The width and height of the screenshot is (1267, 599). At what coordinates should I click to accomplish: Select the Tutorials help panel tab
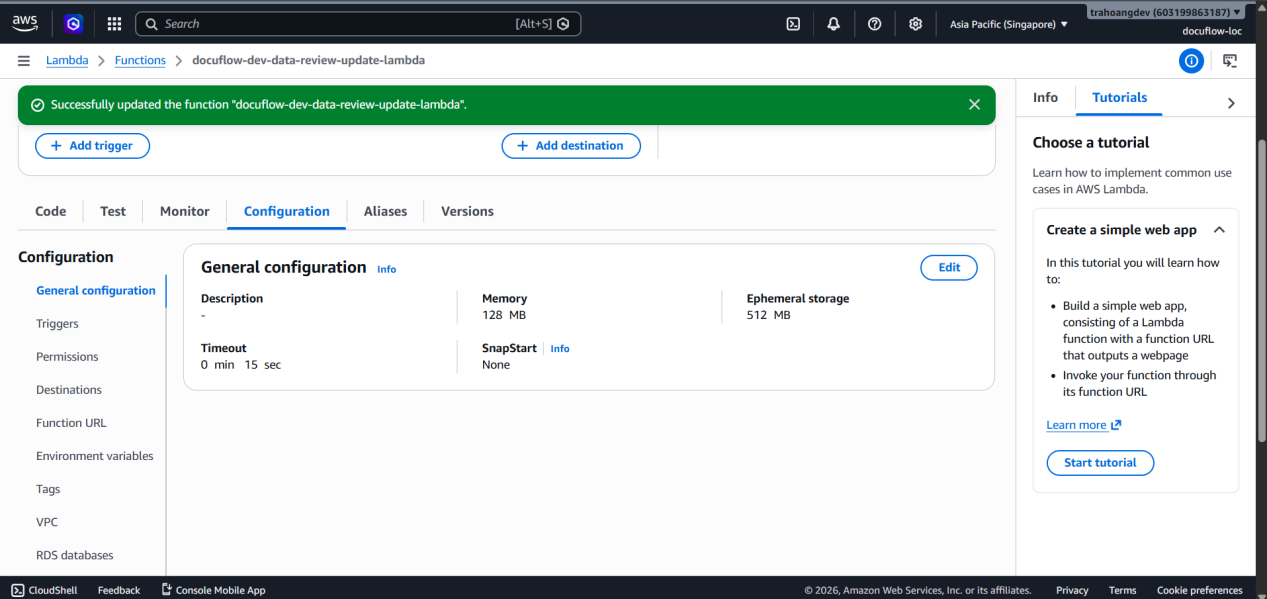1120,97
